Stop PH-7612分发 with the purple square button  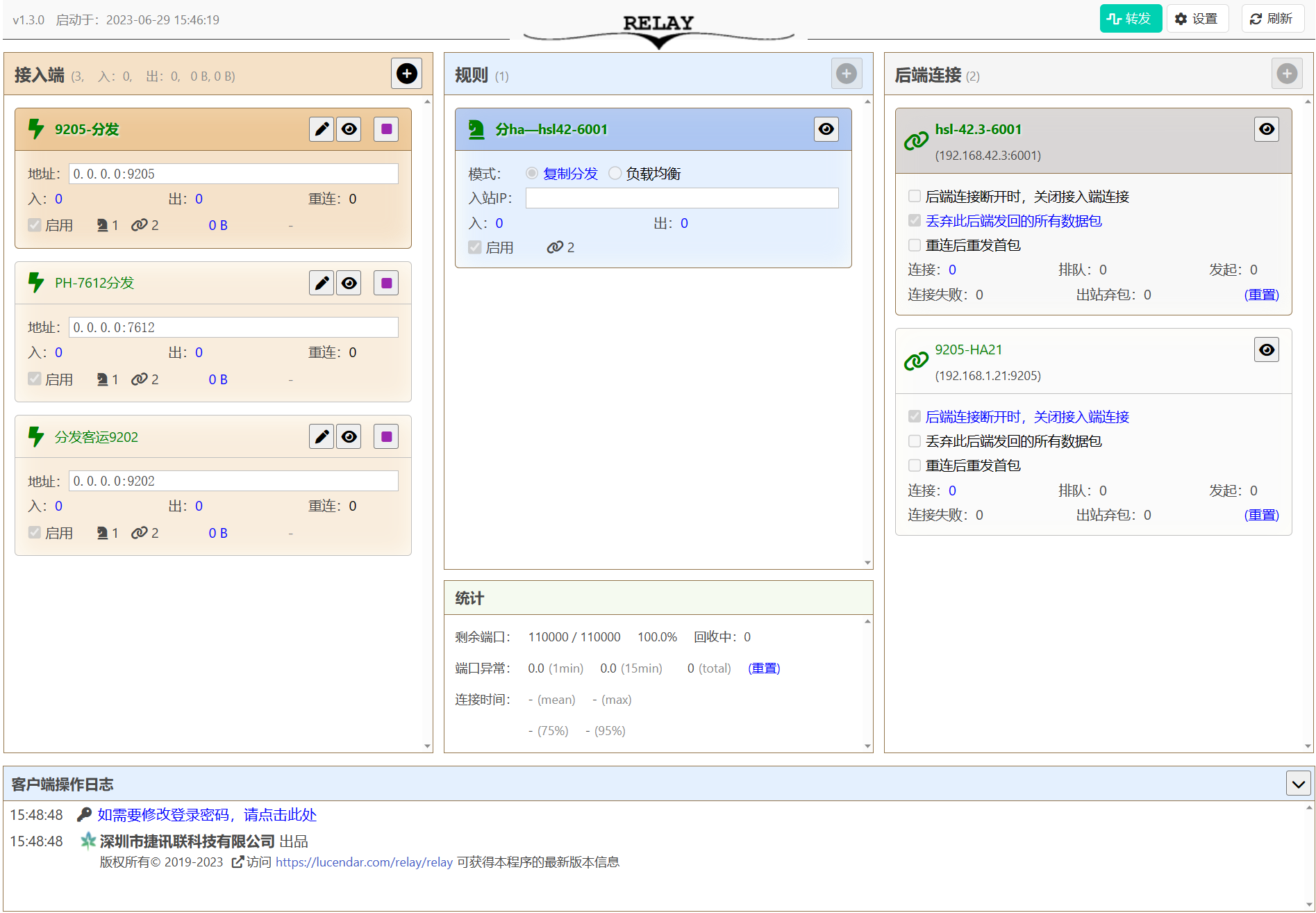[x=386, y=283]
